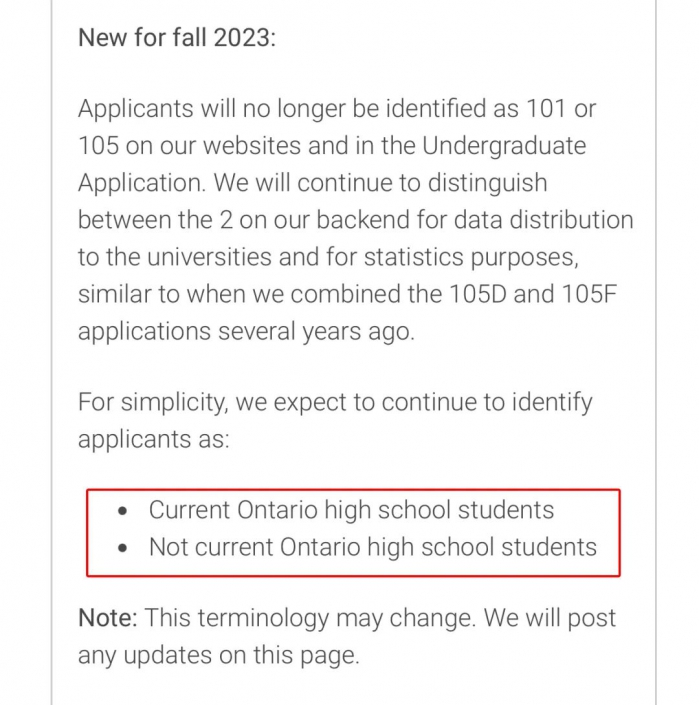Click the phrase "statistics purposes,"
The height and width of the screenshot is (705, 699).
(x=471, y=258)
